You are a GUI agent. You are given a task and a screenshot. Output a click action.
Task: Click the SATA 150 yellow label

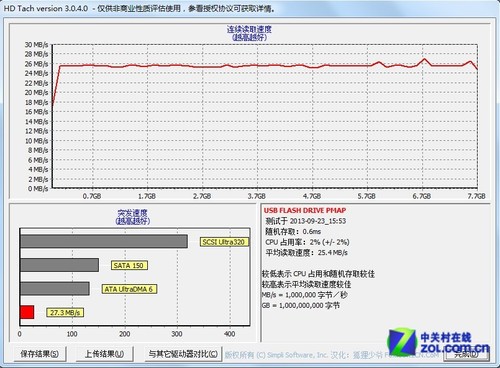pos(129,265)
